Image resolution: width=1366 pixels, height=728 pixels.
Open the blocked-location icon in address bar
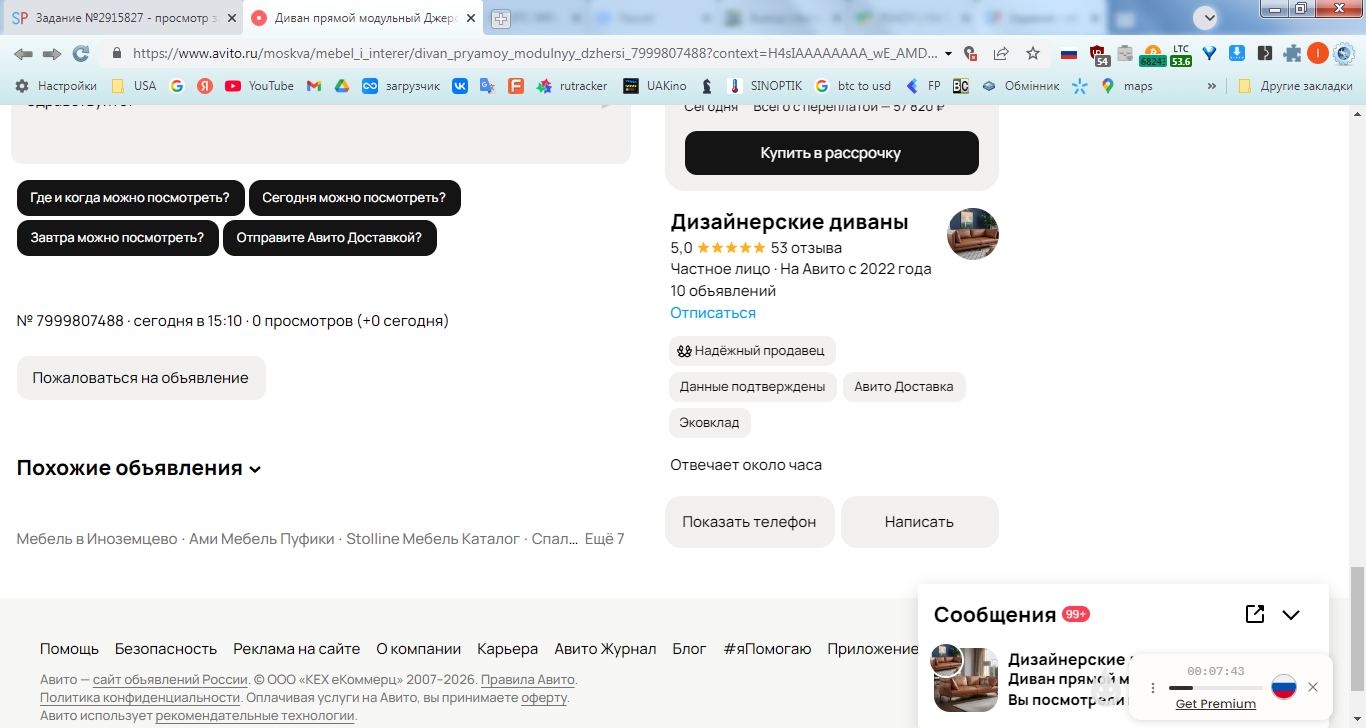click(x=969, y=53)
